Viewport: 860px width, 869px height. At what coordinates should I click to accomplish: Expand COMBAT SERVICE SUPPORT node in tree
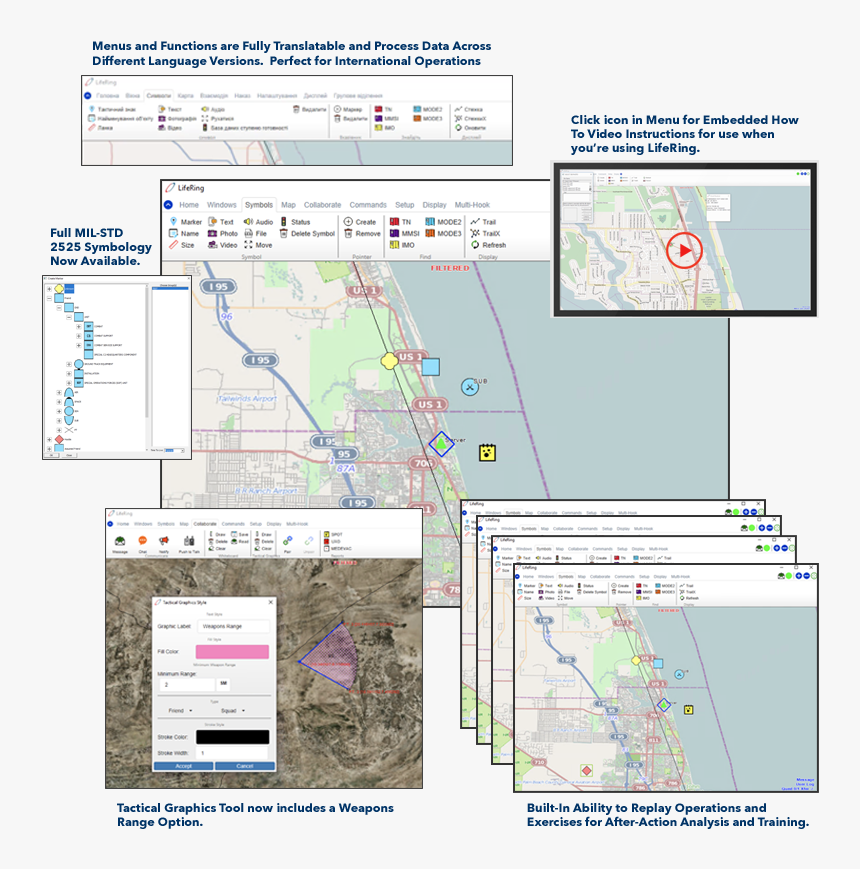79,345
